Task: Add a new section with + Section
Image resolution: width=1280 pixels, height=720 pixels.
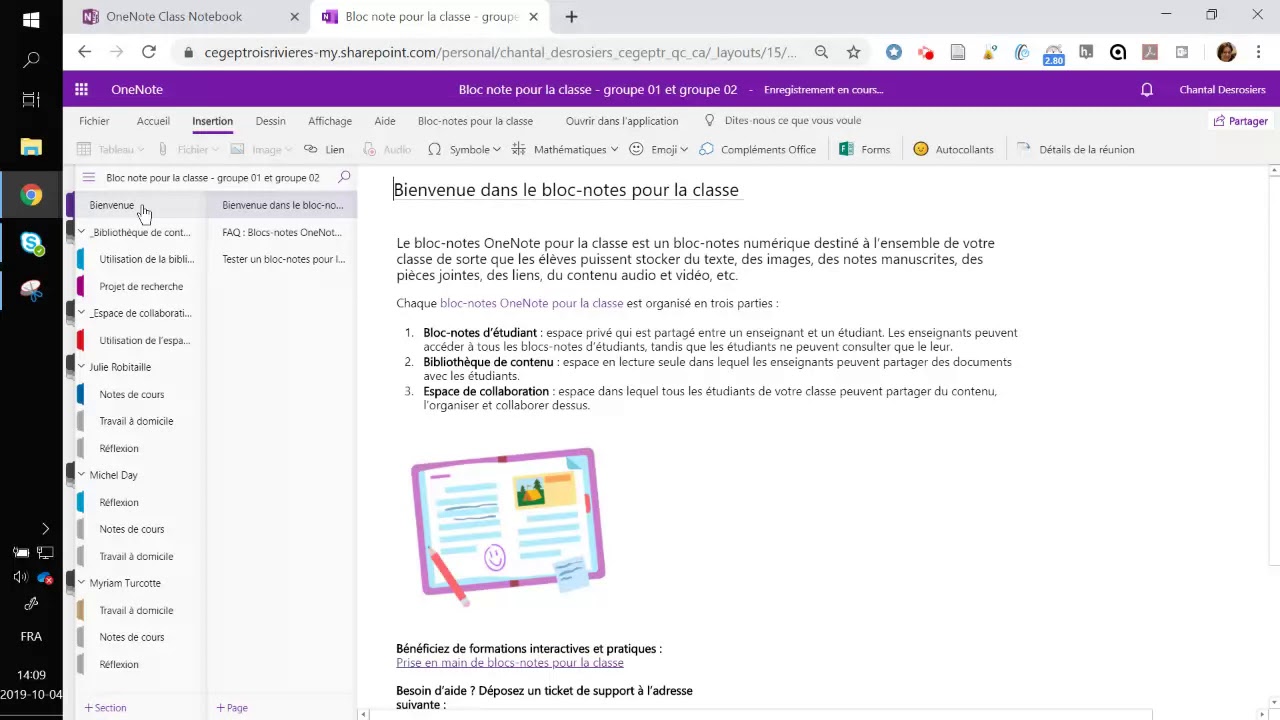Action: tap(105, 707)
